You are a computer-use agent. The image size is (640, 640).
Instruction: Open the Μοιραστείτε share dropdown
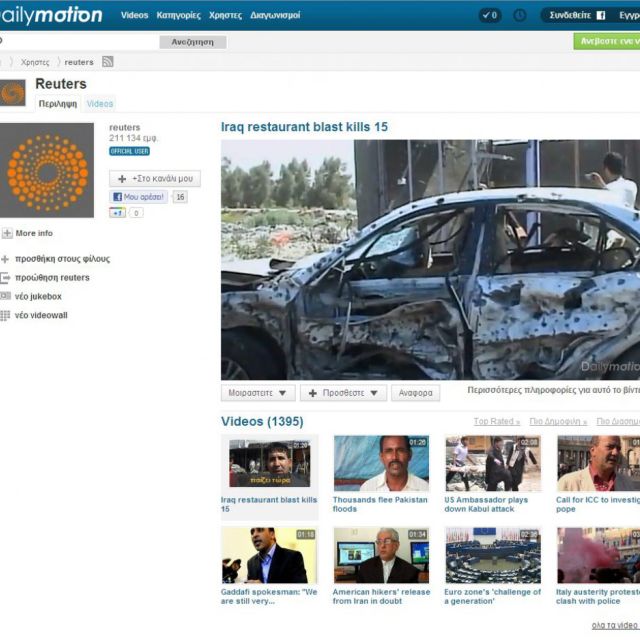pos(258,393)
